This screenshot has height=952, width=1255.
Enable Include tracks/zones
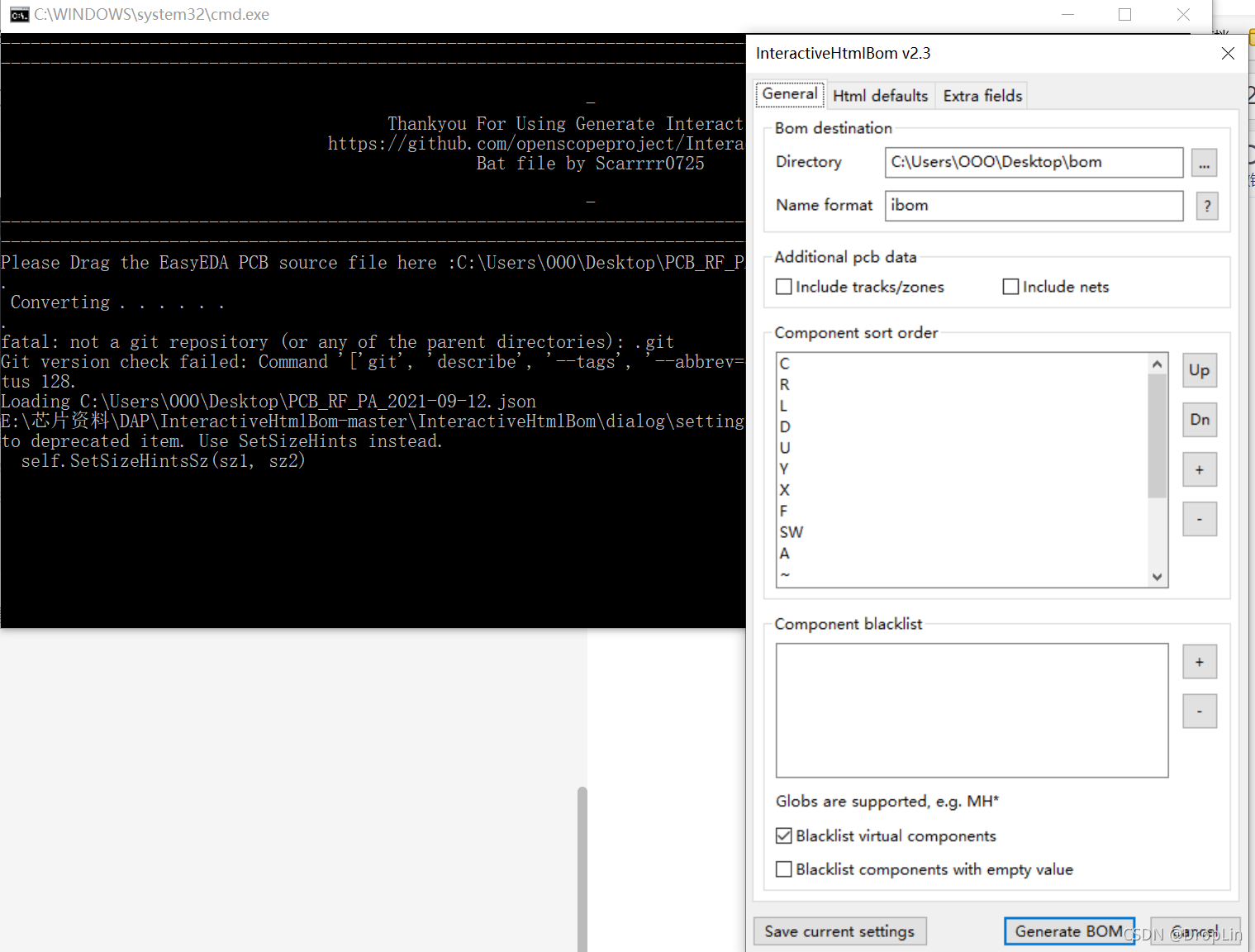point(860,287)
